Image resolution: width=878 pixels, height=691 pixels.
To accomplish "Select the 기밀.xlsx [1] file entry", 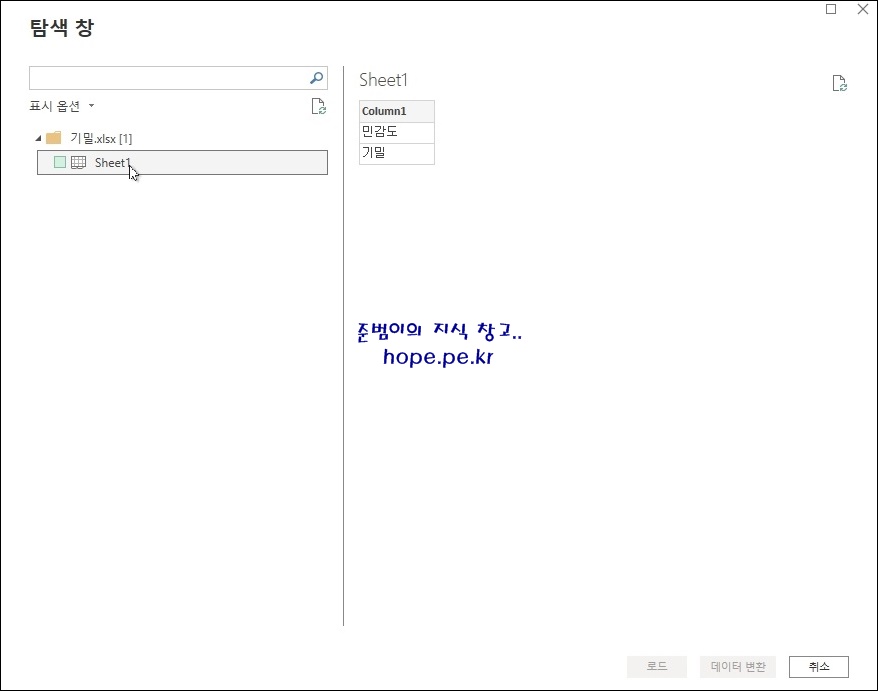I will (101, 138).
